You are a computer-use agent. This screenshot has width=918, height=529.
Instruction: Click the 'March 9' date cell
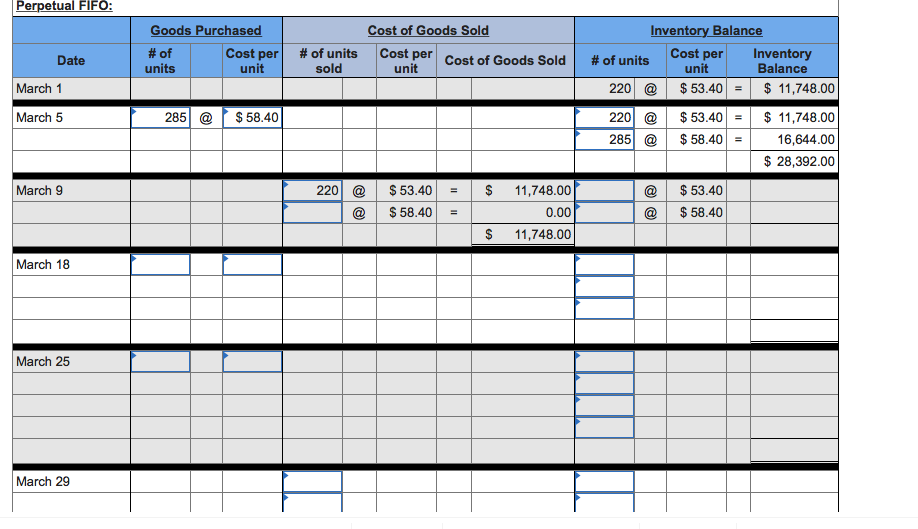[x=71, y=191]
